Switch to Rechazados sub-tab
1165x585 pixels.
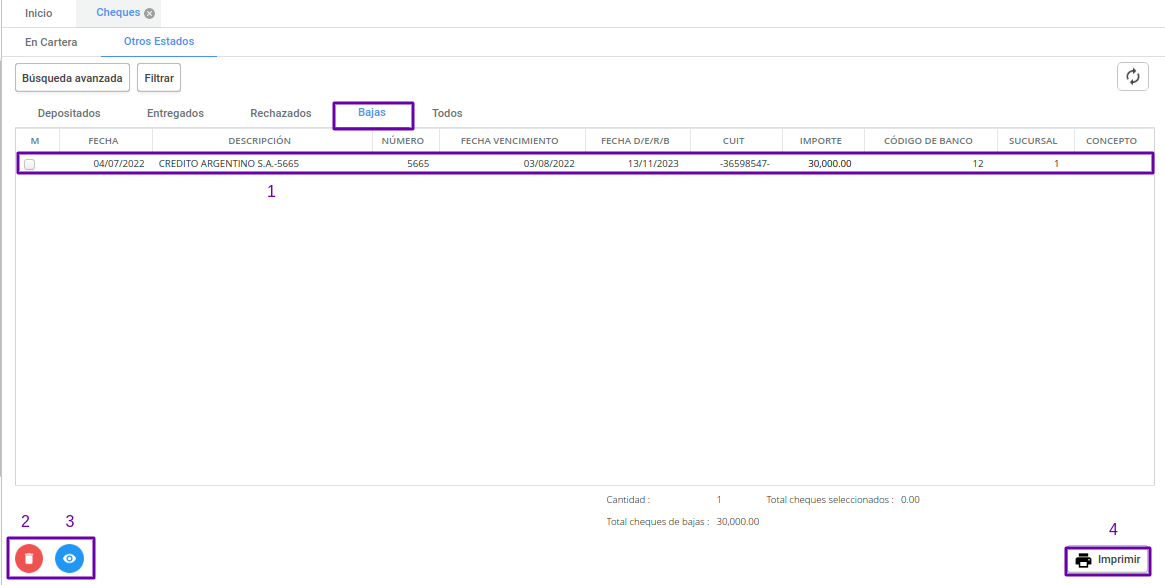(x=281, y=114)
